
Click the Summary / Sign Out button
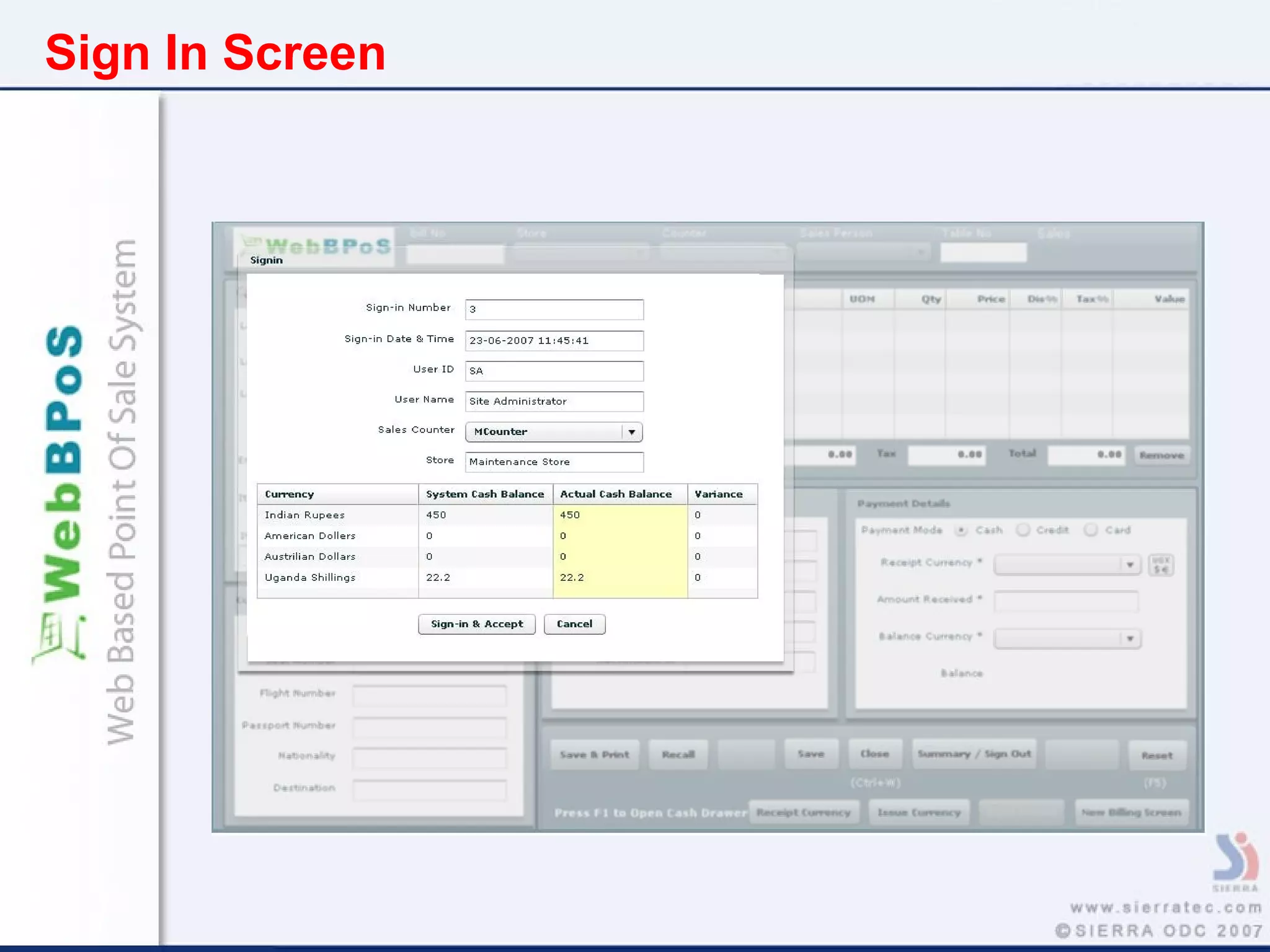tap(974, 754)
